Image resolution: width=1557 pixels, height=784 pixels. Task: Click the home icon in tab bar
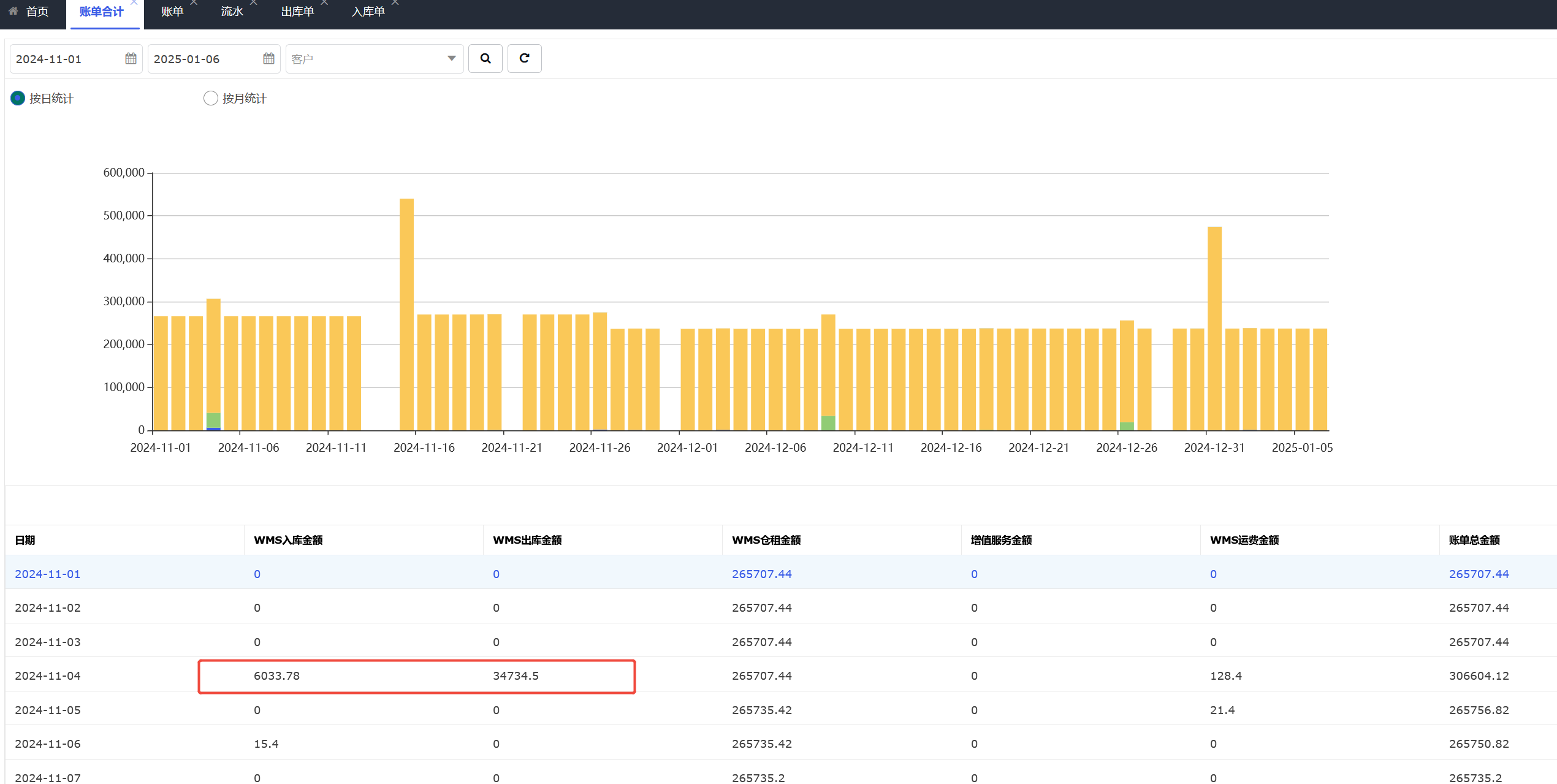click(x=13, y=11)
